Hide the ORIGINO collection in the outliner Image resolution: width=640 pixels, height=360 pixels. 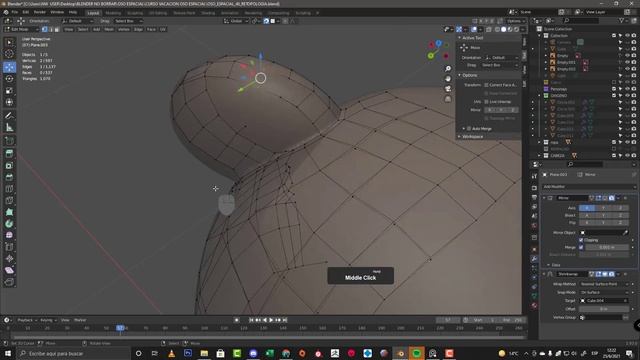click(627, 96)
